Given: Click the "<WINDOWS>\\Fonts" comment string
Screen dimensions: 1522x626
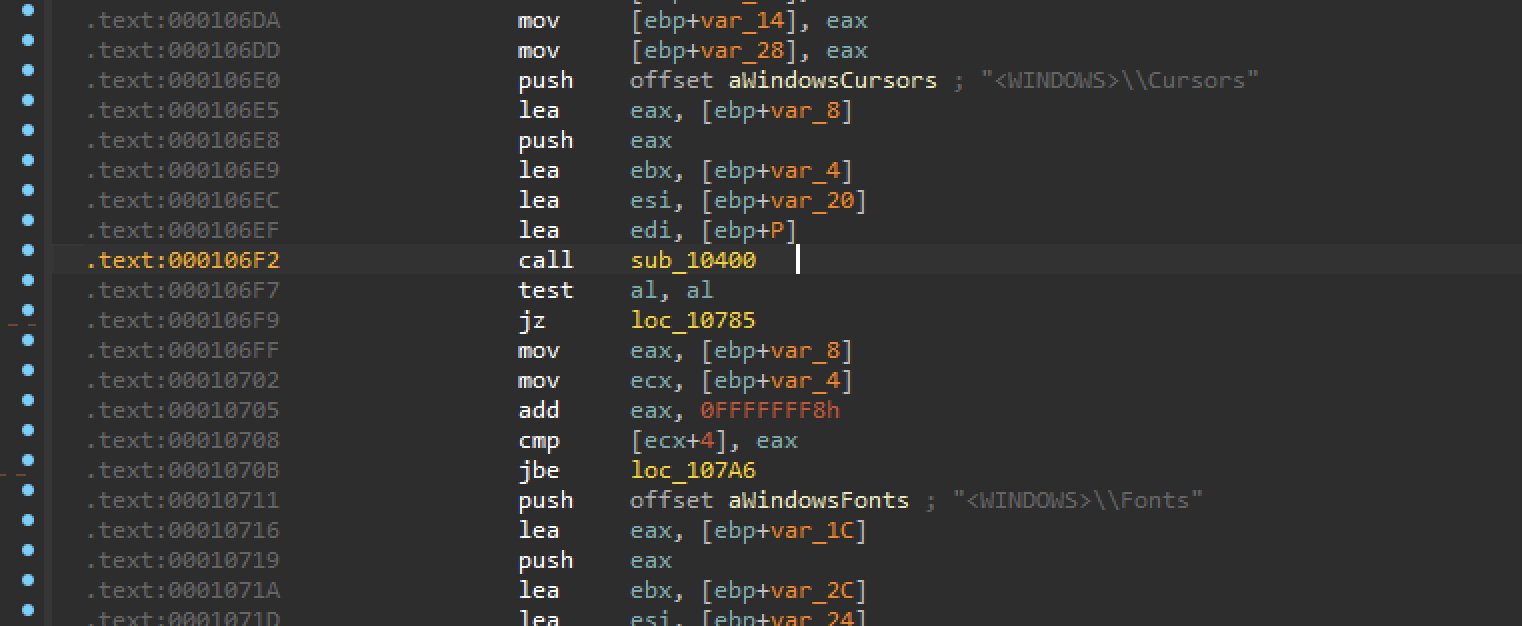Looking at the screenshot, I should click(1078, 501).
